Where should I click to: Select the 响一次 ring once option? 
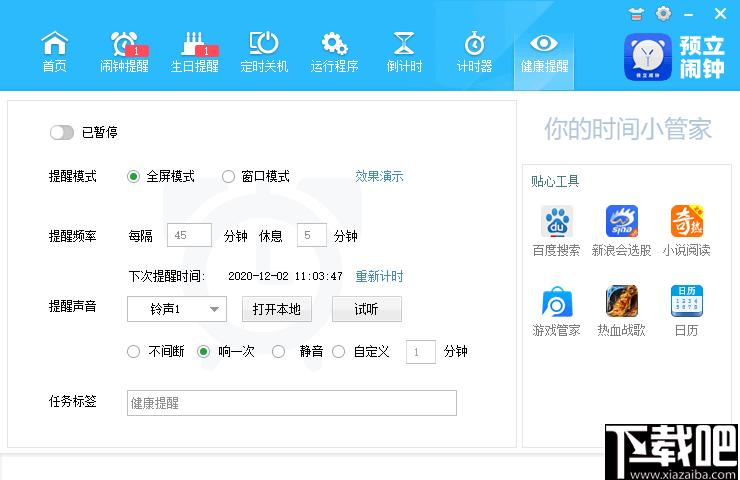(x=203, y=352)
